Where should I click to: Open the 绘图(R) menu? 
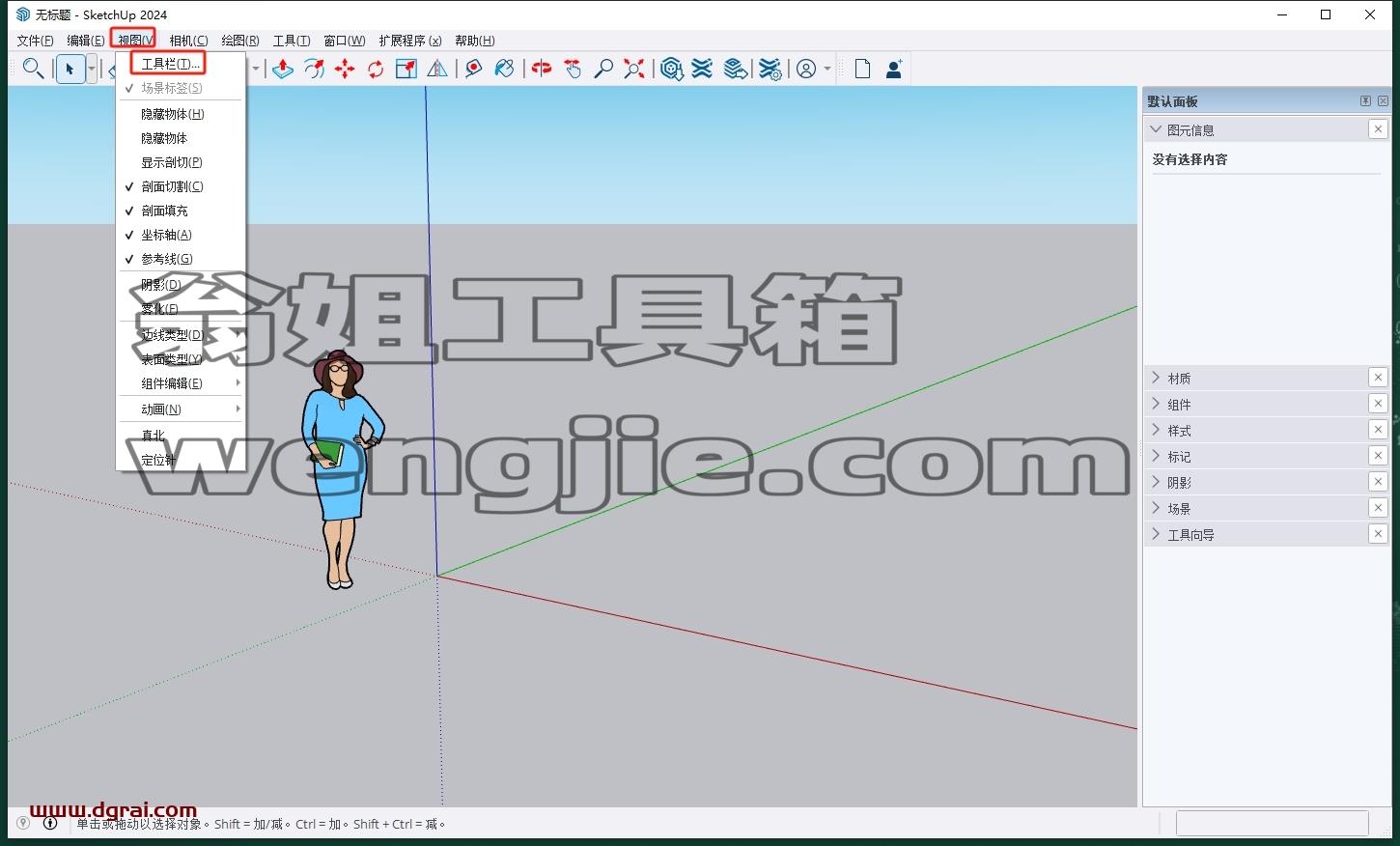click(240, 41)
